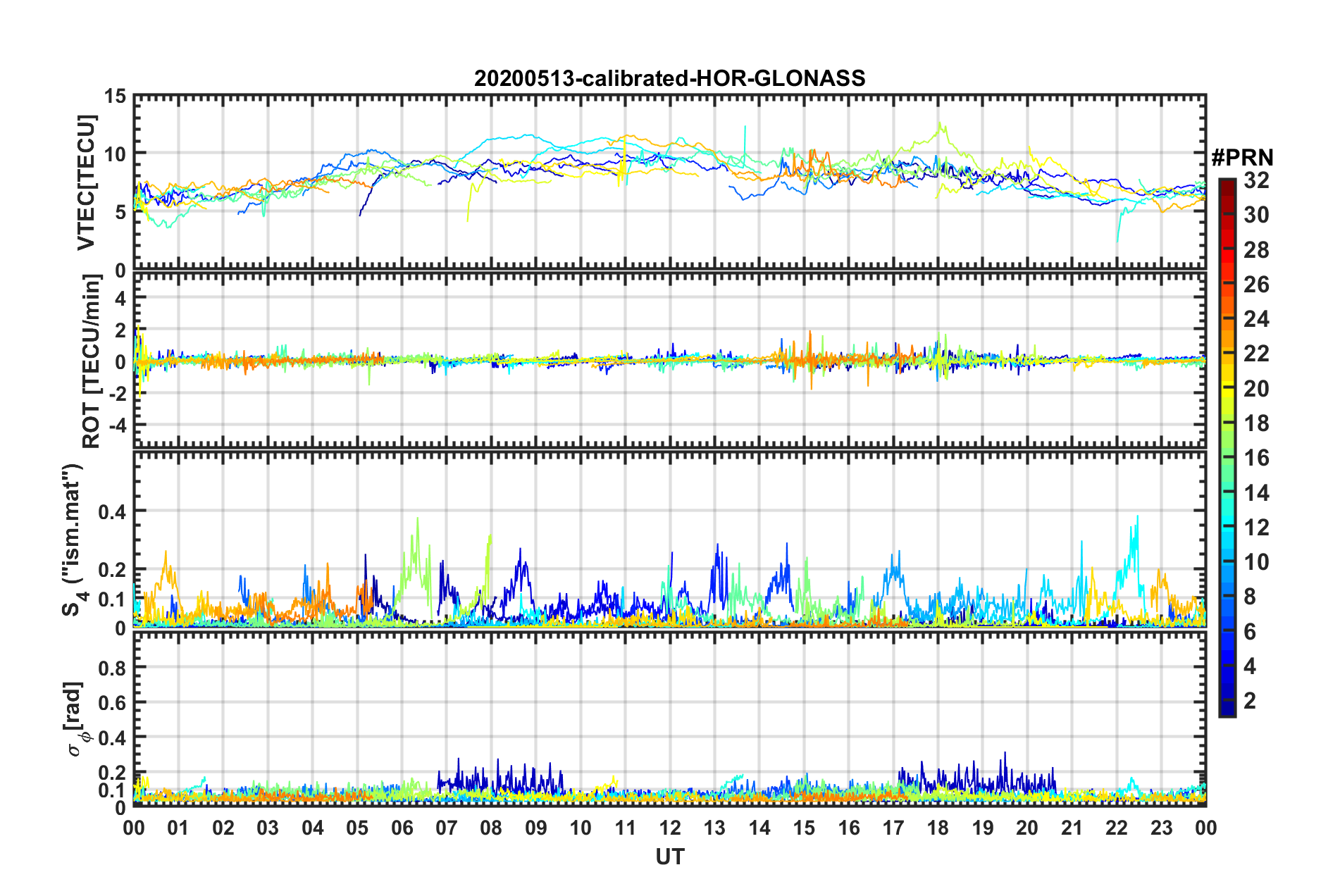Click the #PRN colorbar title

click(x=1242, y=158)
